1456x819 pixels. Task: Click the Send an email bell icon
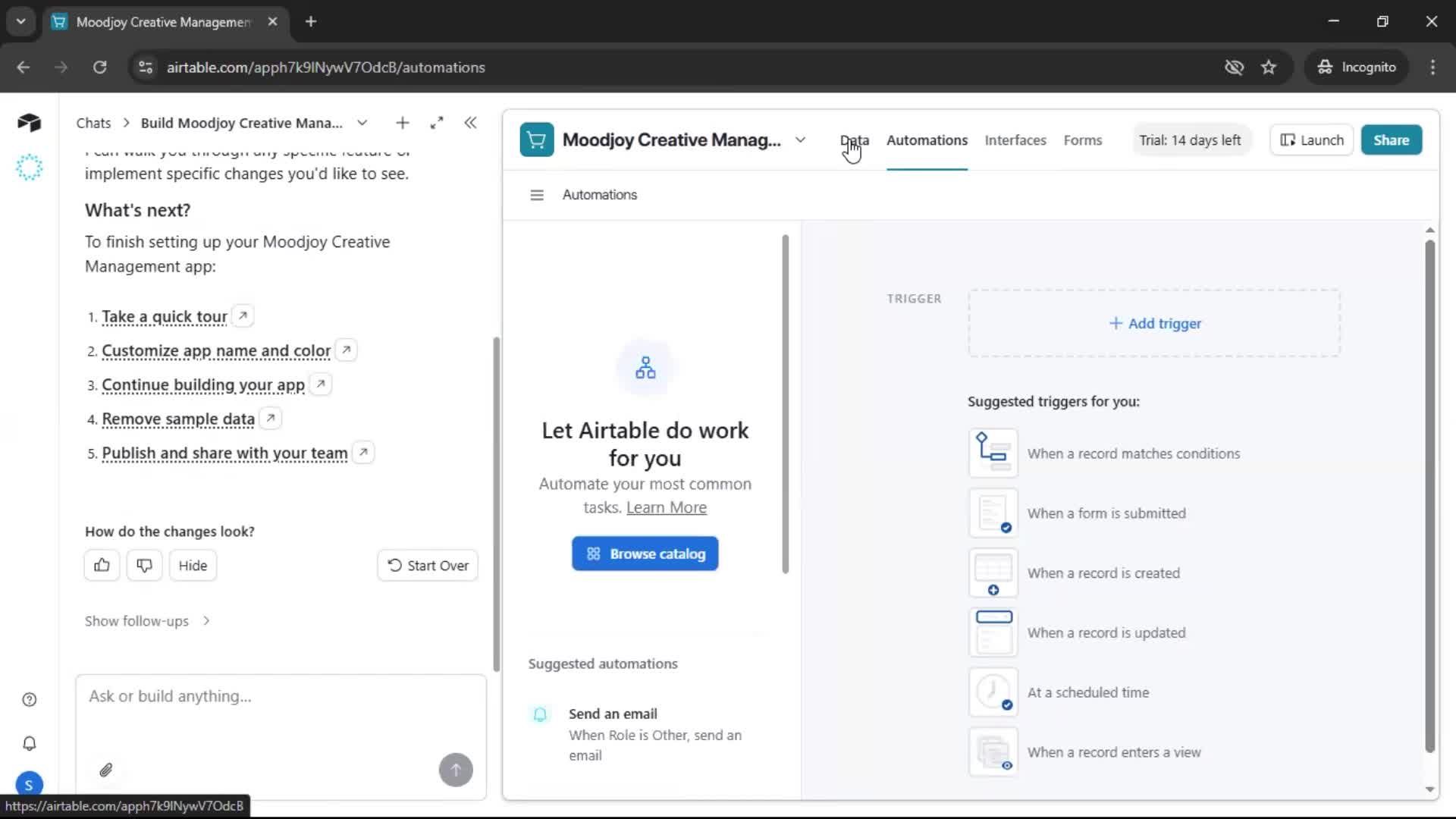pyautogui.click(x=540, y=714)
